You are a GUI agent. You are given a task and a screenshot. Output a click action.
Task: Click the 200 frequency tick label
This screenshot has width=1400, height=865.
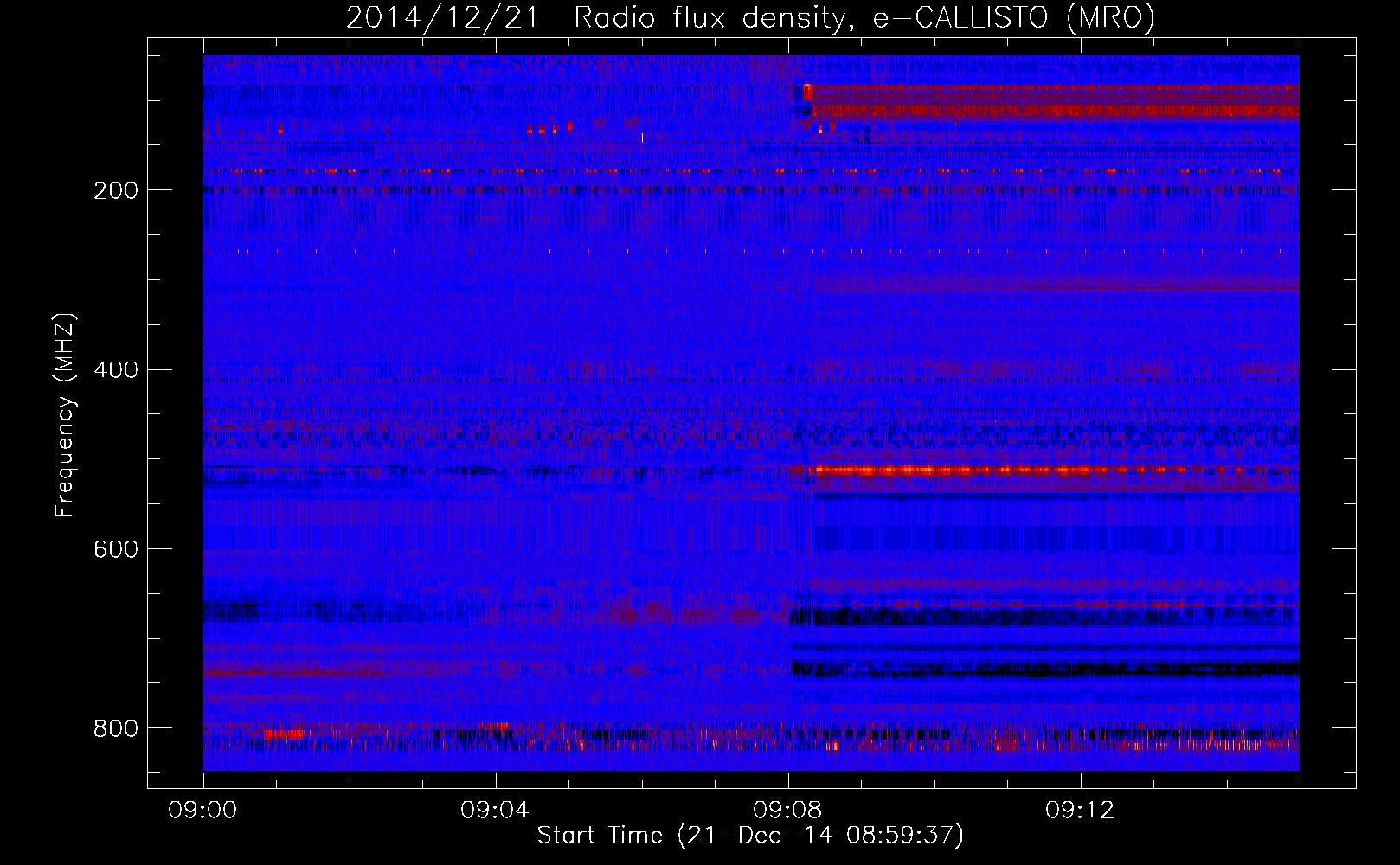pos(116,190)
